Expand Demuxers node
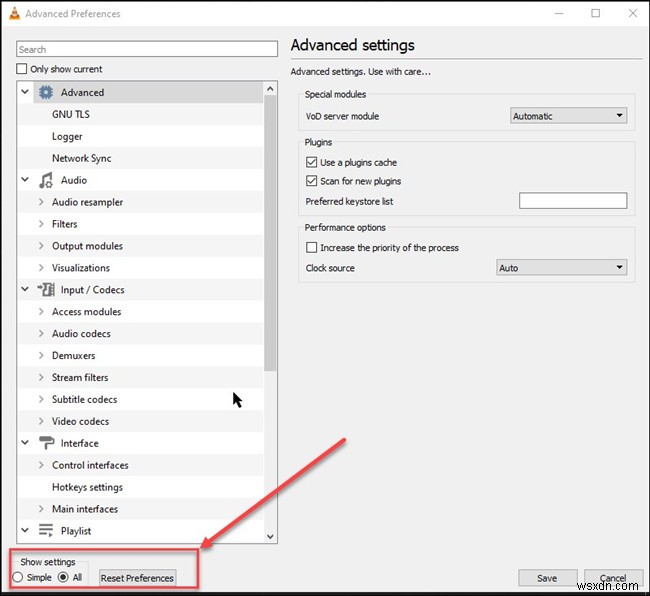The height and width of the screenshot is (596, 650). [x=41, y=355]
